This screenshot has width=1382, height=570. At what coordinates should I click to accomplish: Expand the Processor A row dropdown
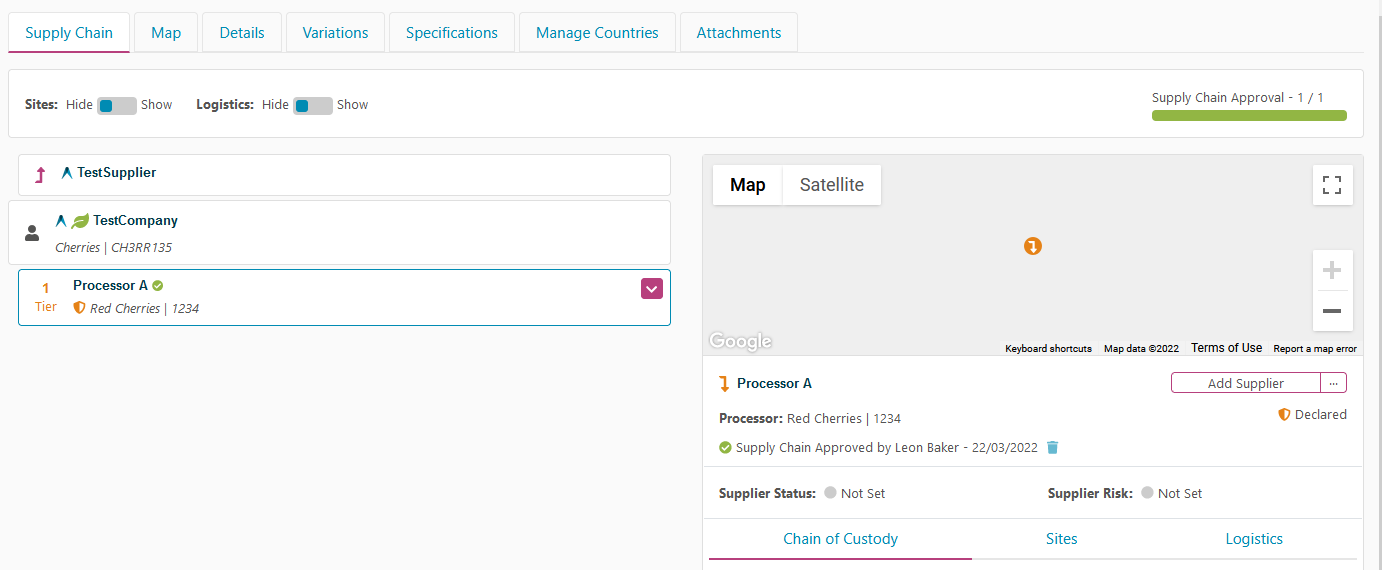651,288
